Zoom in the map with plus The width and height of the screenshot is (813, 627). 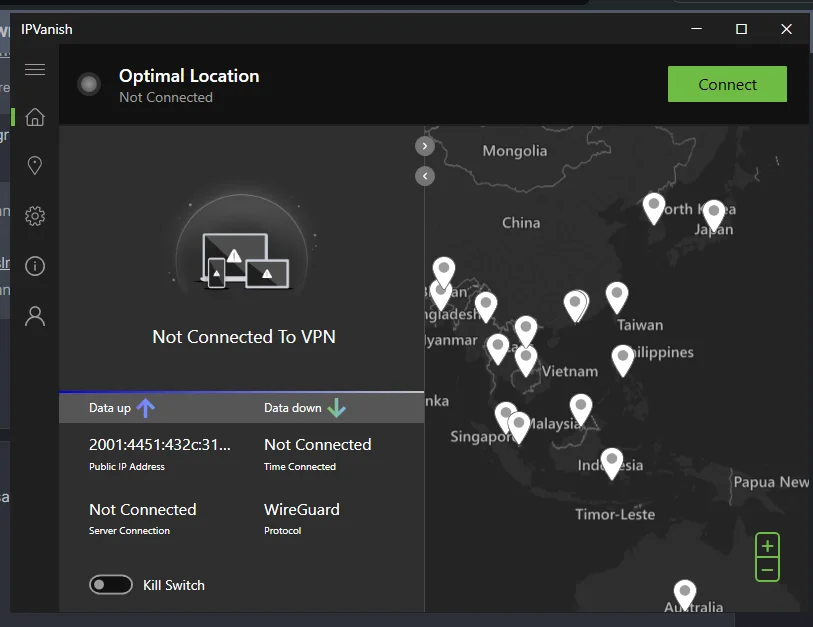(767, 546)
